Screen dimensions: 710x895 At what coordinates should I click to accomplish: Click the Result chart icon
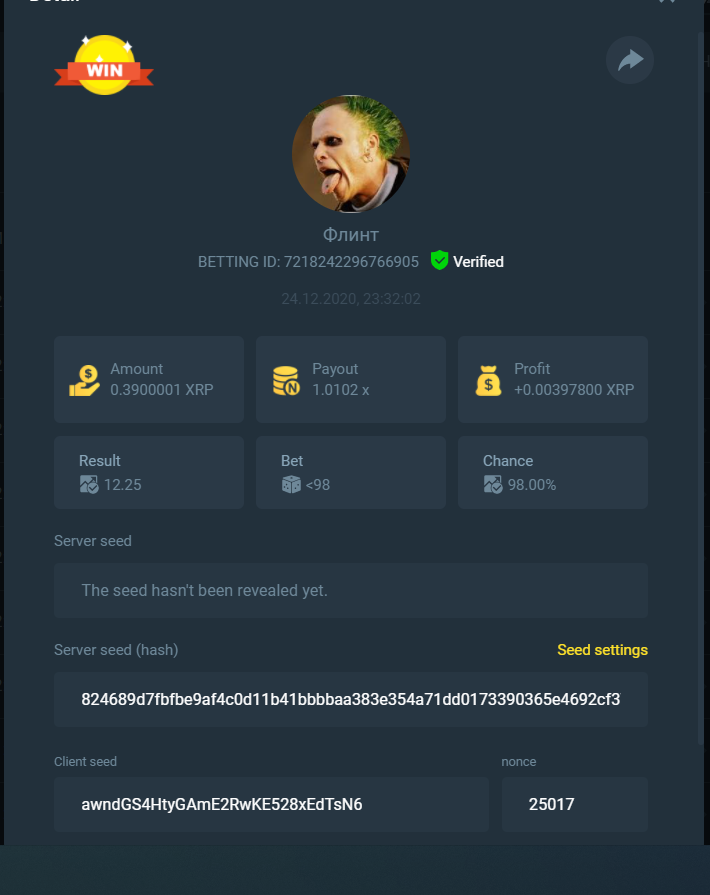click(89, 485)
